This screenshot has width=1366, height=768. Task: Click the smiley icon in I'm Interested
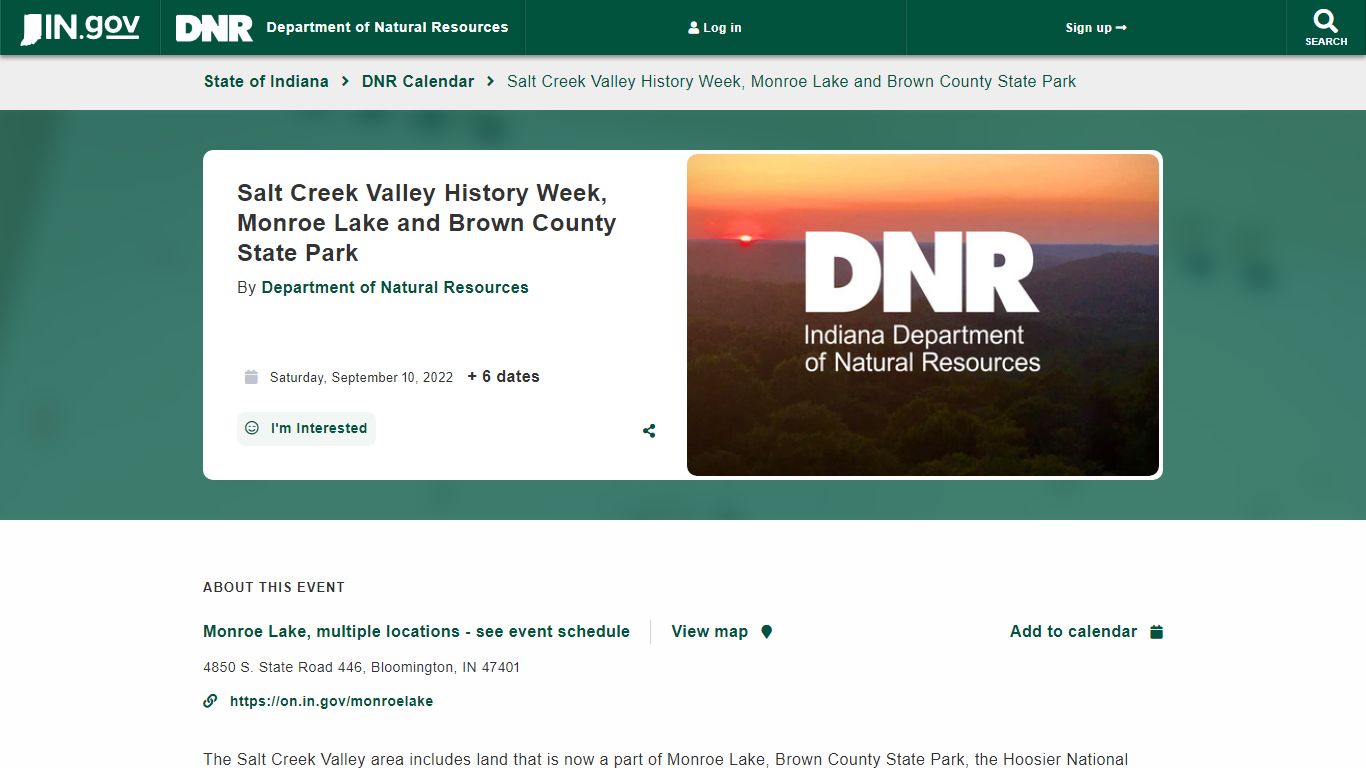pos(252,428)
